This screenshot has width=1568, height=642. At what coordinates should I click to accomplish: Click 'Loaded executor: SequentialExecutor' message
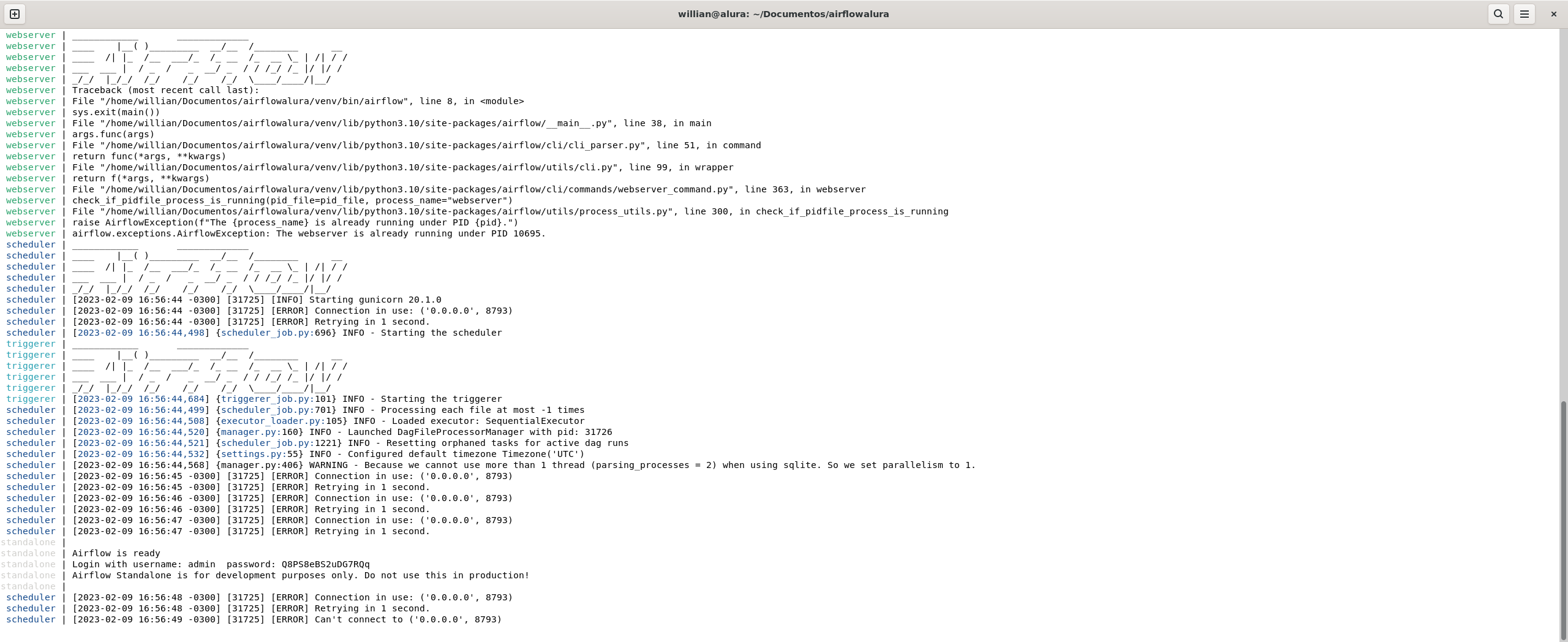pos(488,421)
